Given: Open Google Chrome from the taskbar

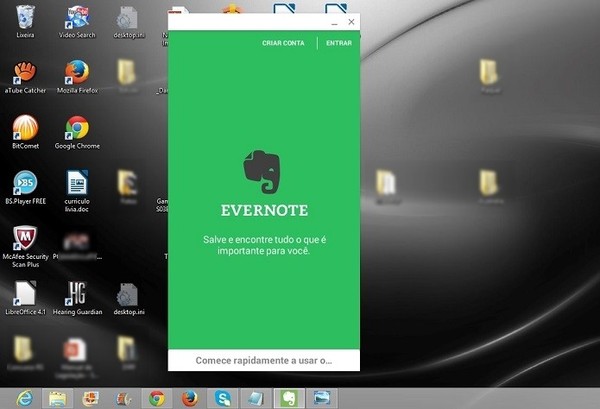Looking at the screenshot, I should (157, 399).
